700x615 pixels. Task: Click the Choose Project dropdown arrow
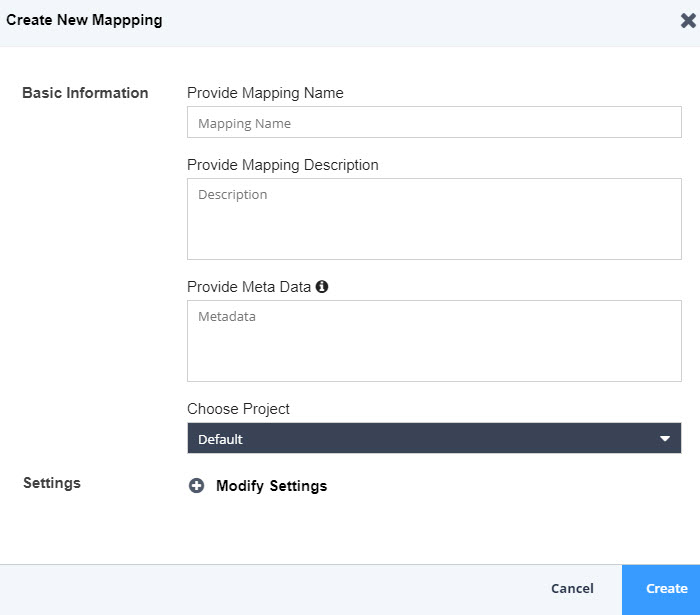665,439
